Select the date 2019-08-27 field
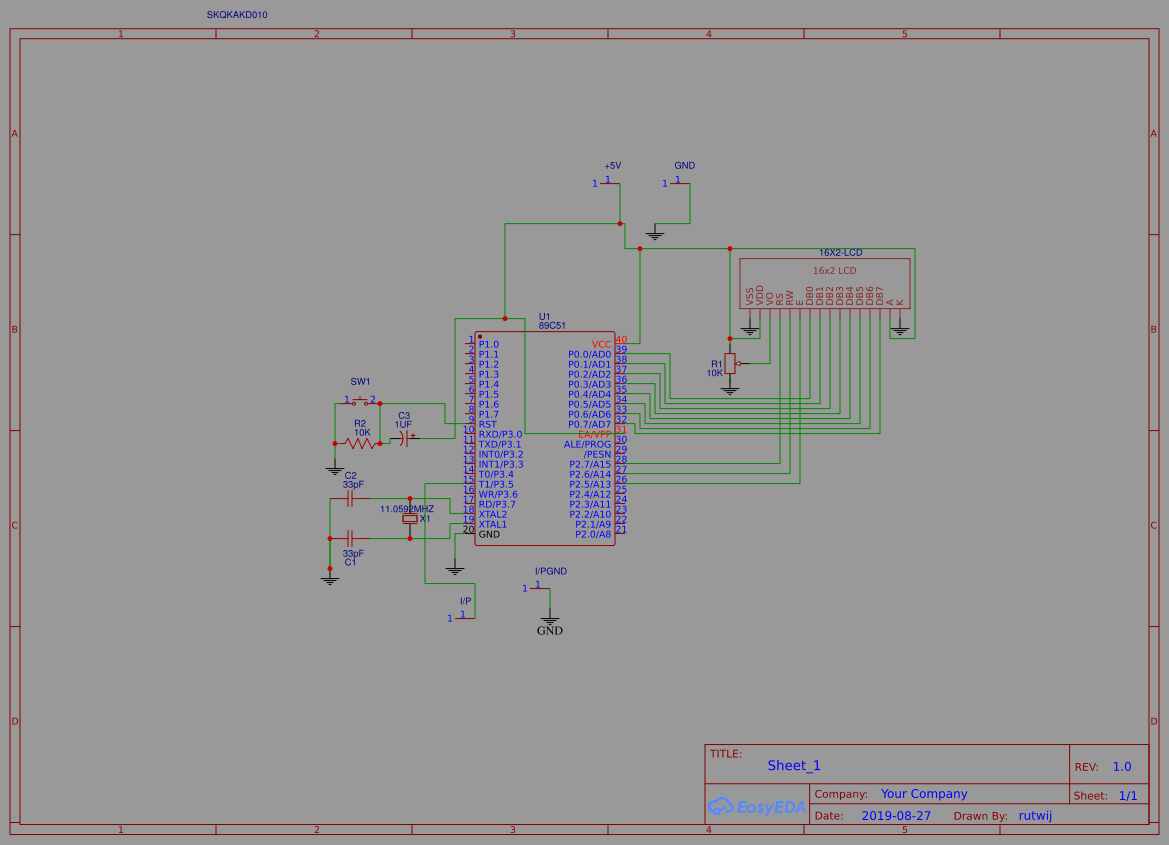Viewport: 1169px width, 845px height. point(896,816)
